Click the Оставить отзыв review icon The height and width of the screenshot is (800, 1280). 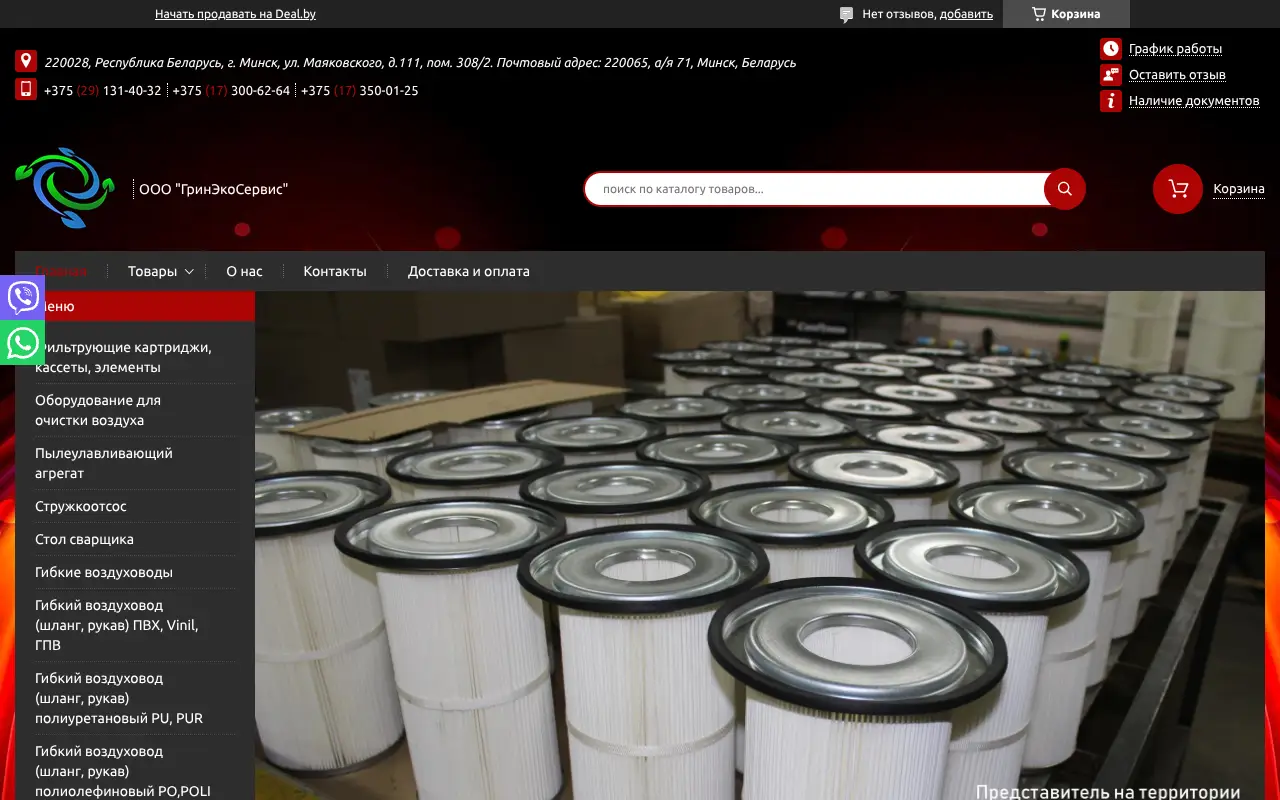tap(1110, 75)
